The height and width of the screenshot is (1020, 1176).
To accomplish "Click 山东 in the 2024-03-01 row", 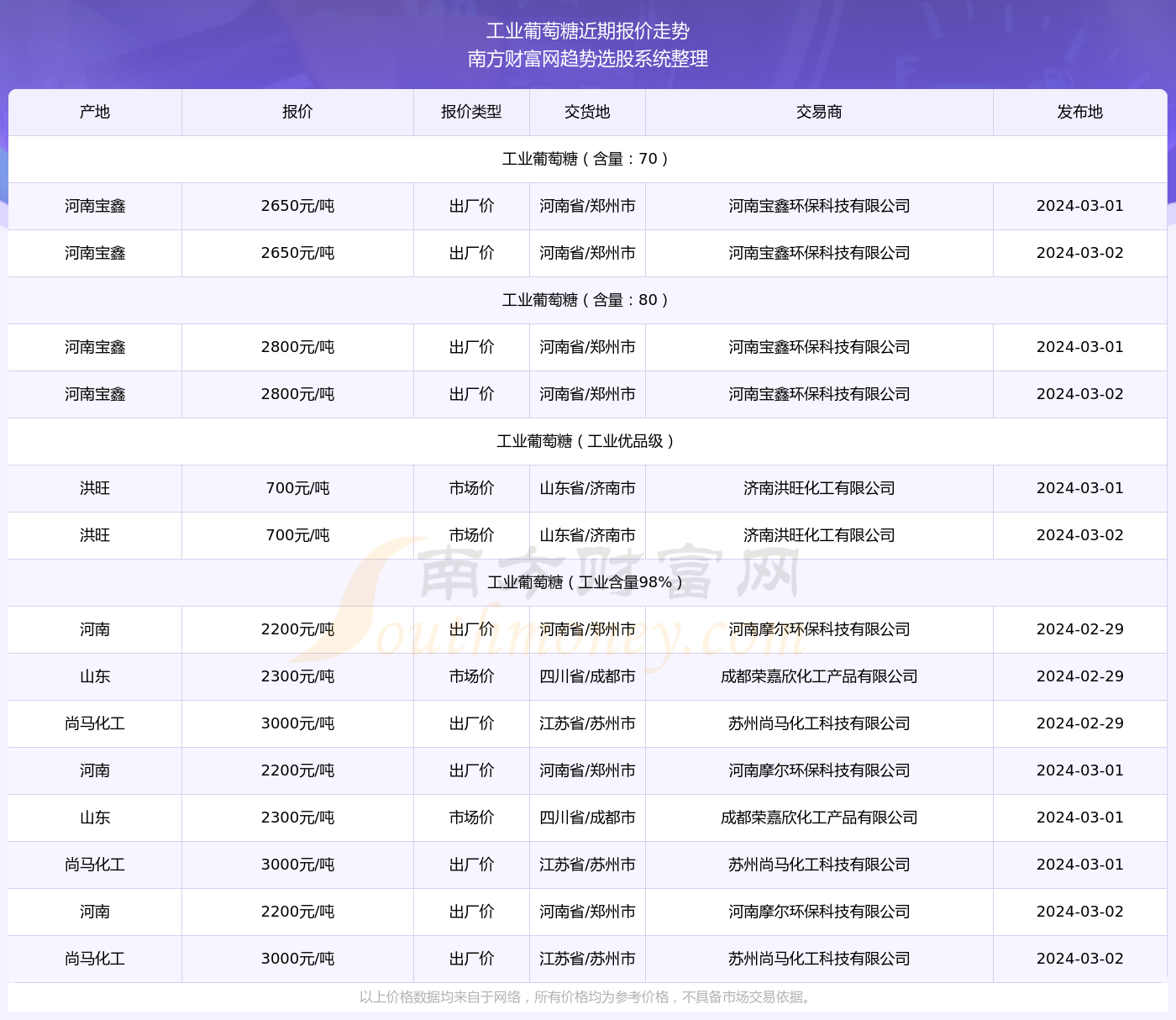I will [x=95, y=818].
